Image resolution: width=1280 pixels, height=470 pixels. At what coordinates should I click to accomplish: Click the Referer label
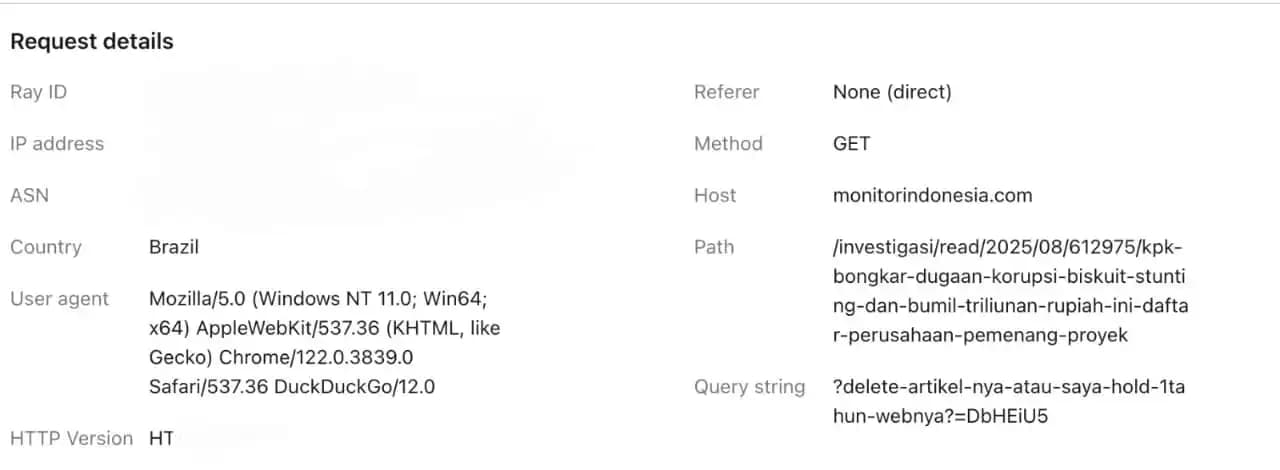pos(727,92)
